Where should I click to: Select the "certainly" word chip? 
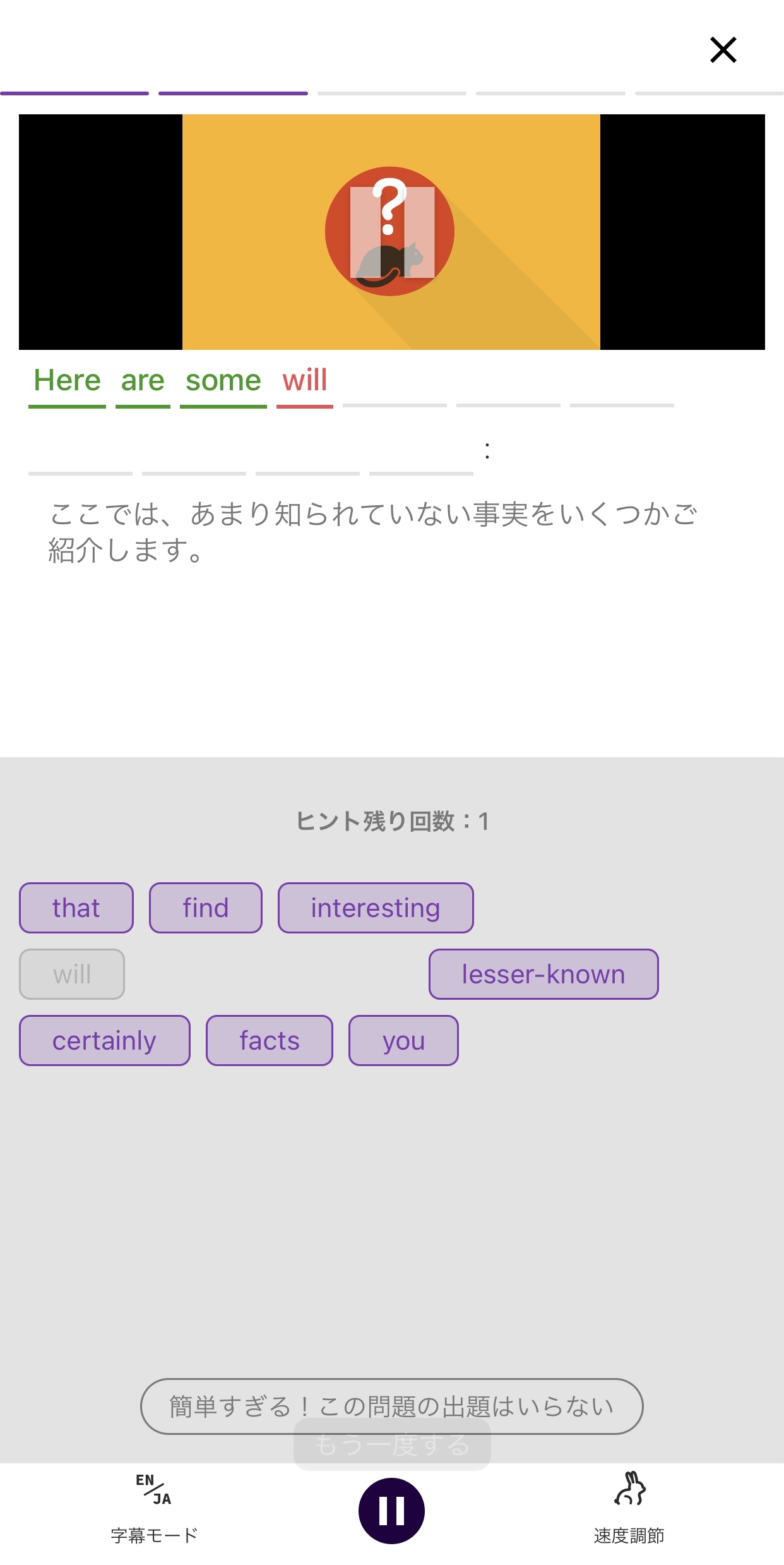(104, 1040)
